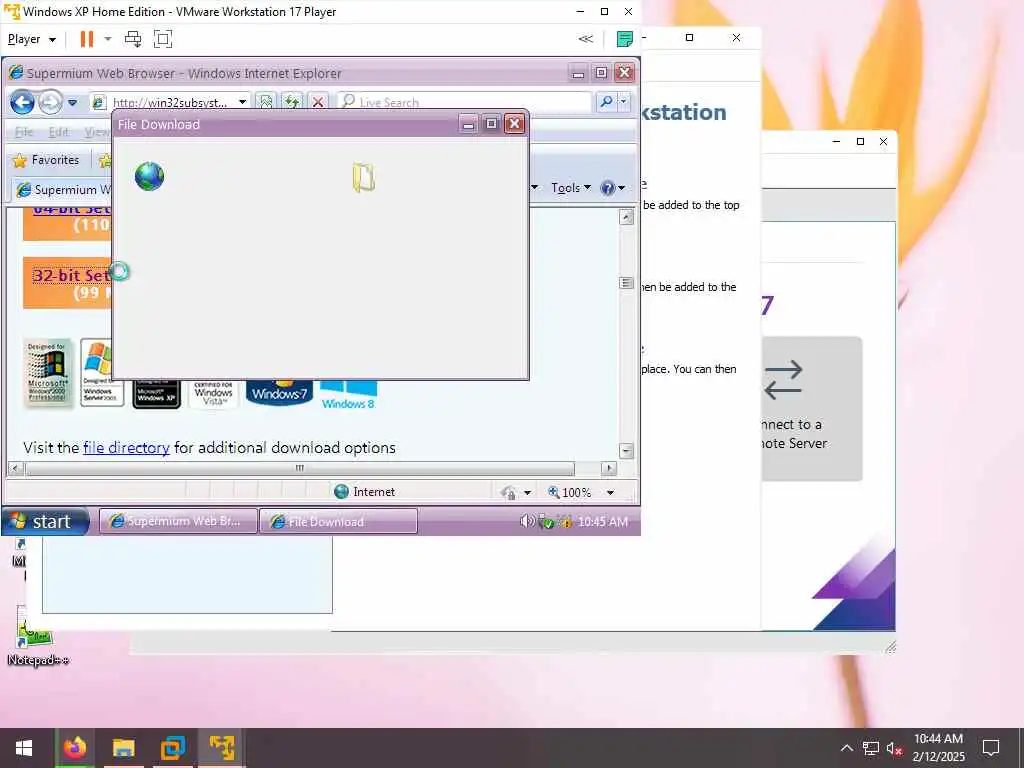Click the horizontal scrollbar right arrow

point(609,468)
